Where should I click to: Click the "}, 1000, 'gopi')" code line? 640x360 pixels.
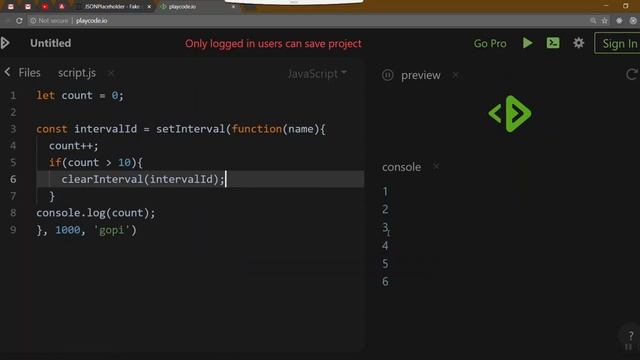(87, 230)
